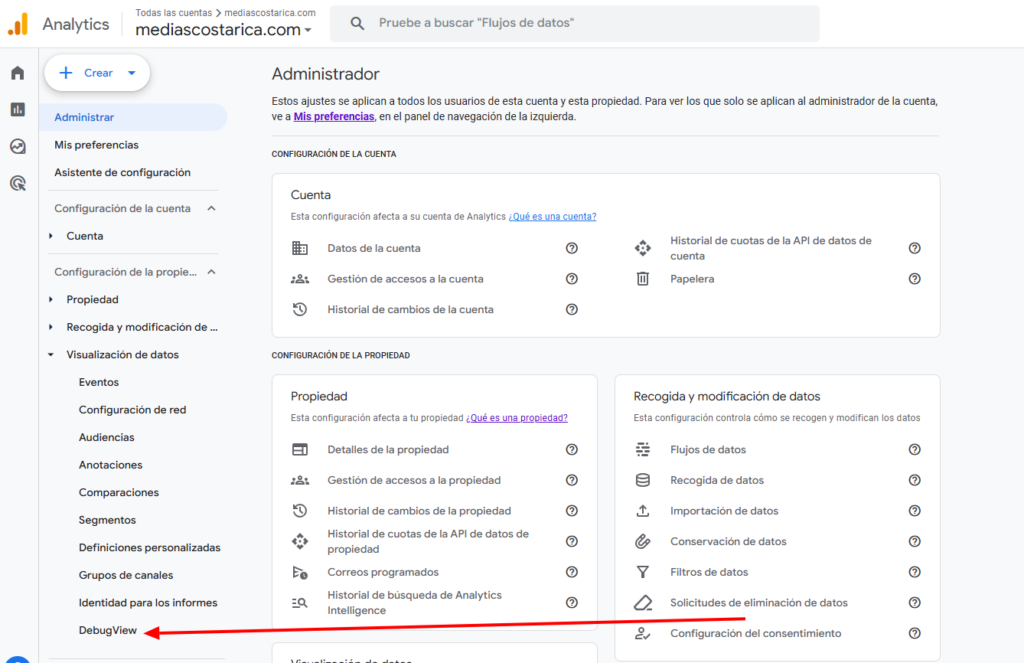The width and height of the screenshot is (1024, 663).
Task: Click help icon next to Flujos de datos
Action: pos(914,450)
